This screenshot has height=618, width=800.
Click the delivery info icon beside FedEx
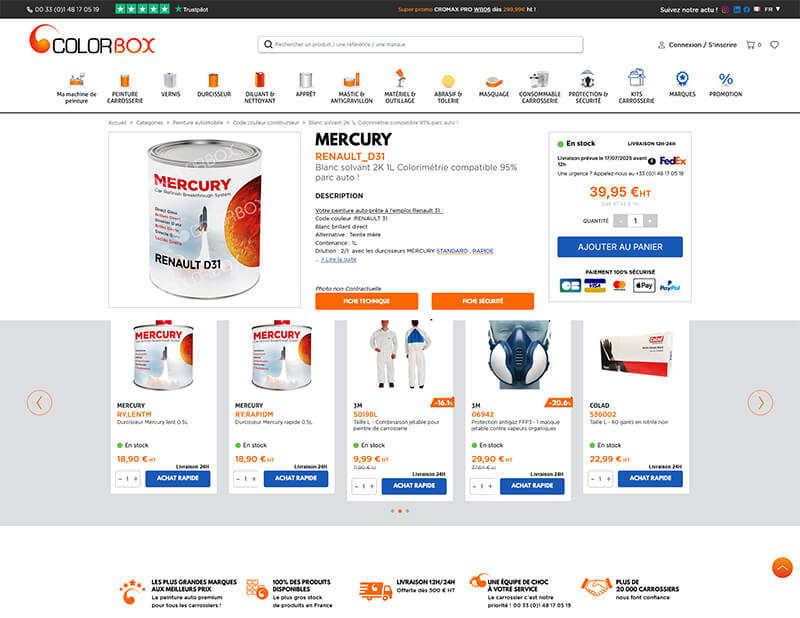point(652,161)
